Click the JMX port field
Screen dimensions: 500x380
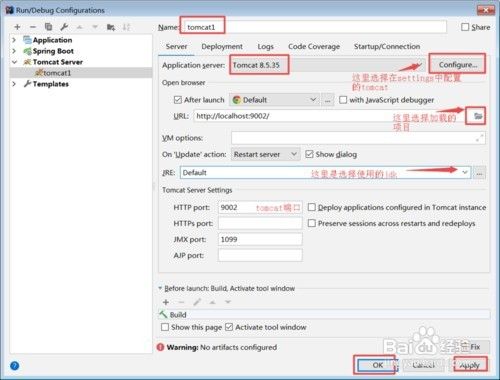pos(260,239)
